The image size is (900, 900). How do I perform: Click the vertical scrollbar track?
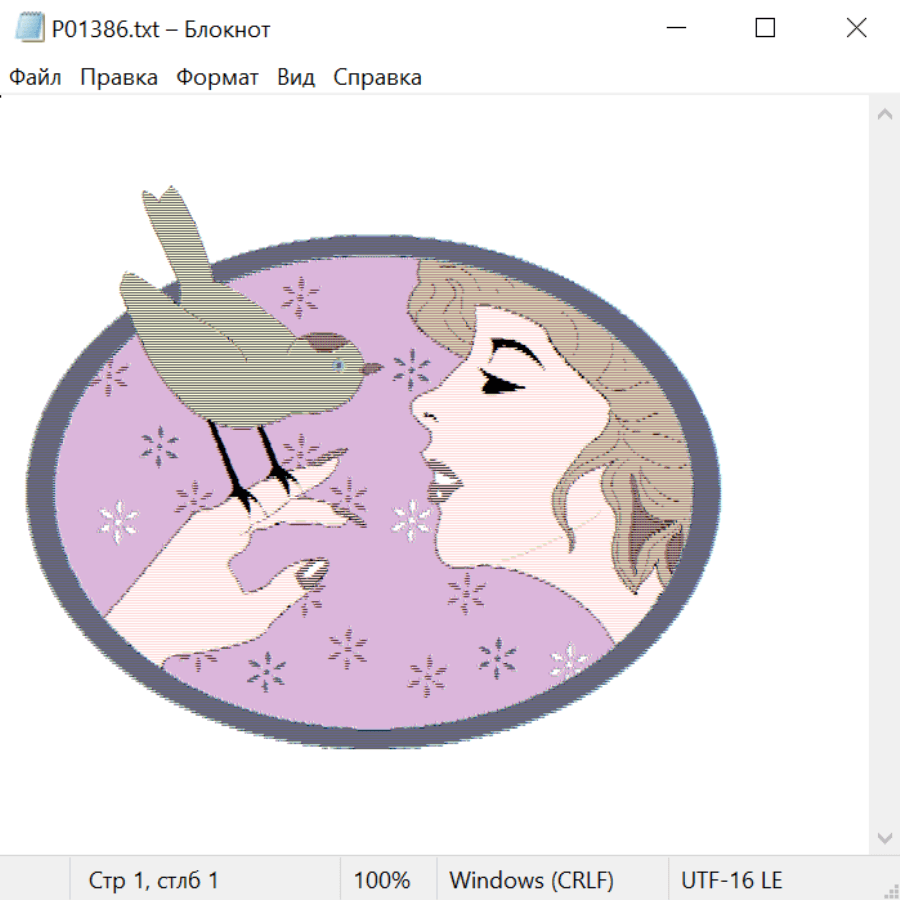(x=884, y=475)
